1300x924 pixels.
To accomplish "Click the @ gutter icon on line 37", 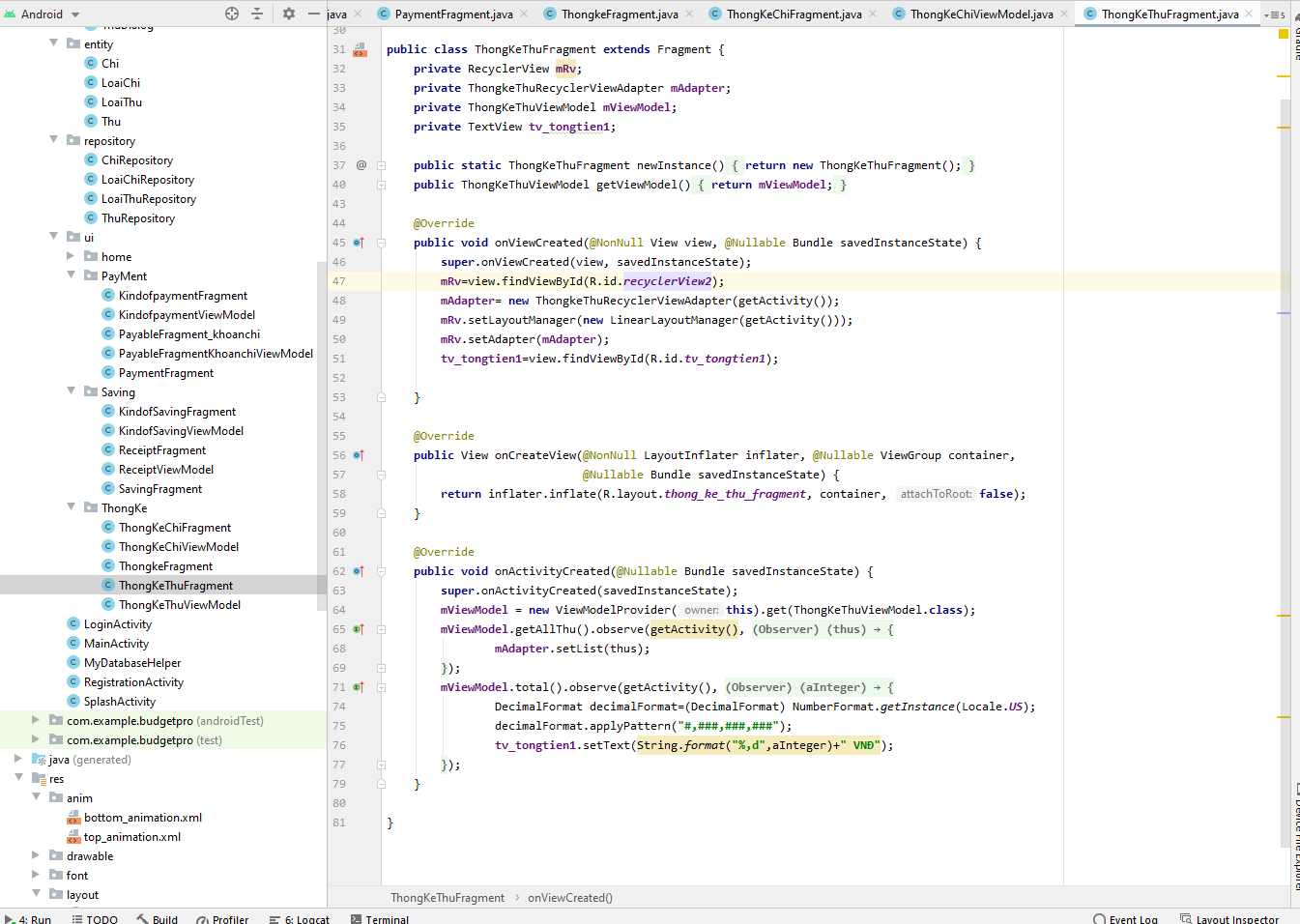I will pos(361,165).
